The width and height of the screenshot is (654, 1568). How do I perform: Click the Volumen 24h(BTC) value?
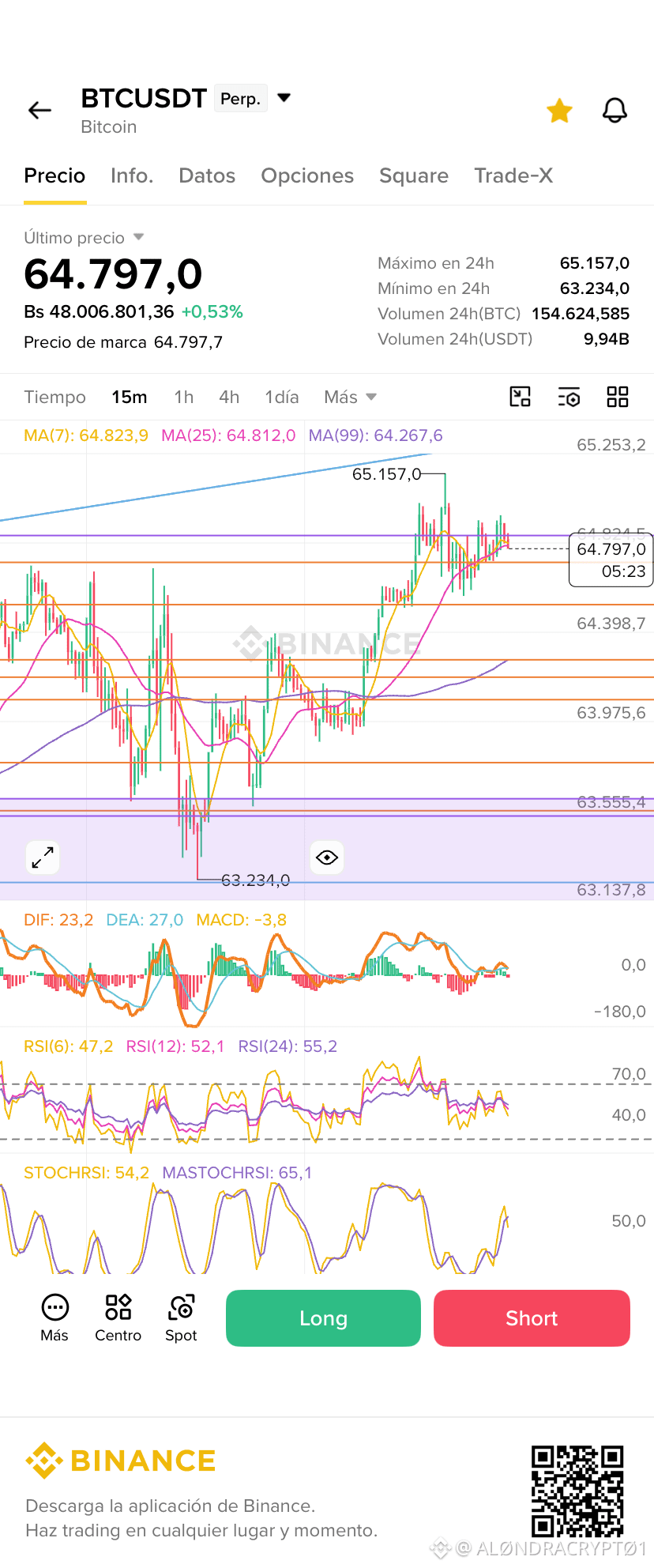tap(581, 314)
